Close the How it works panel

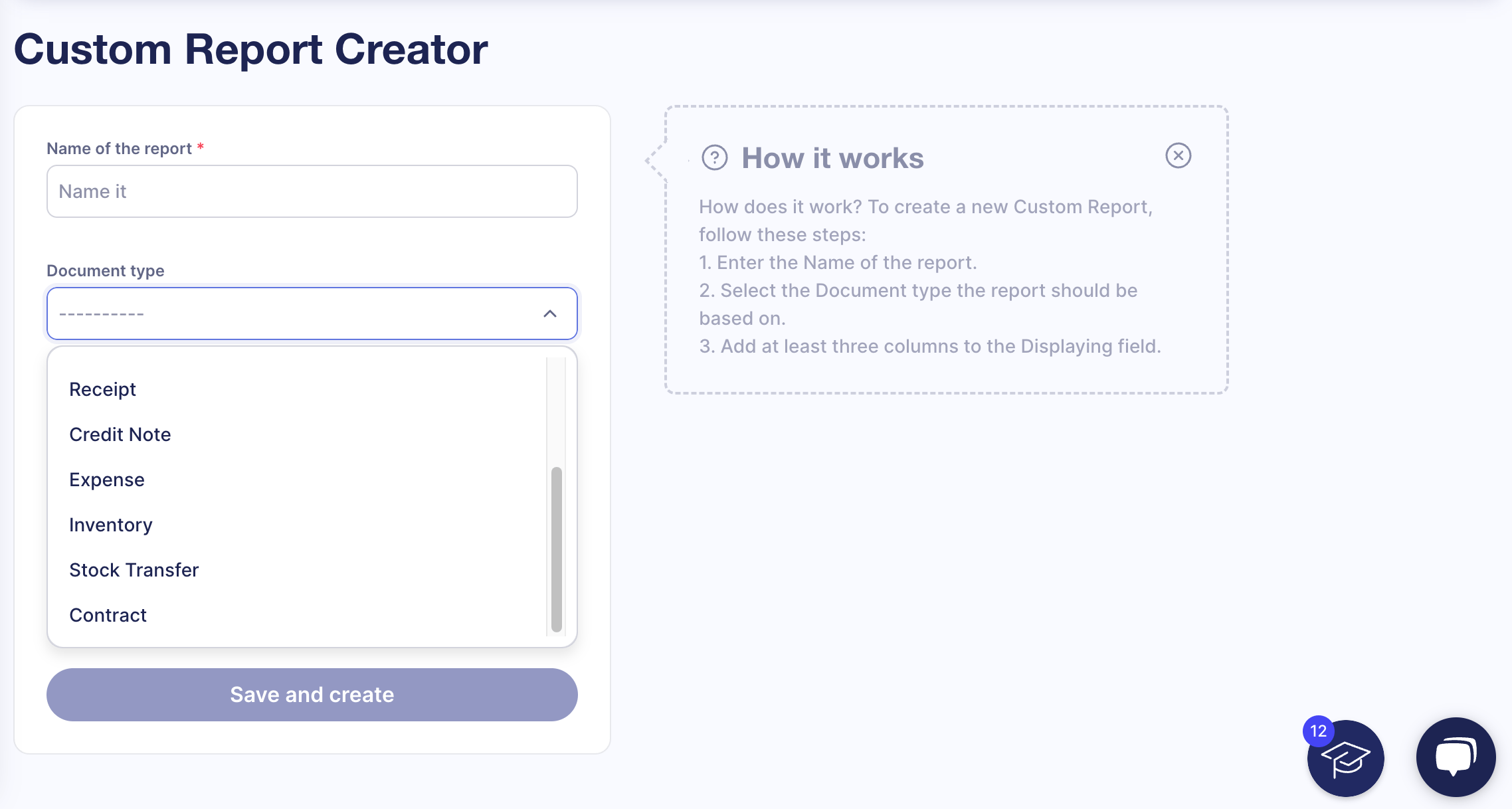(1178, 156)
